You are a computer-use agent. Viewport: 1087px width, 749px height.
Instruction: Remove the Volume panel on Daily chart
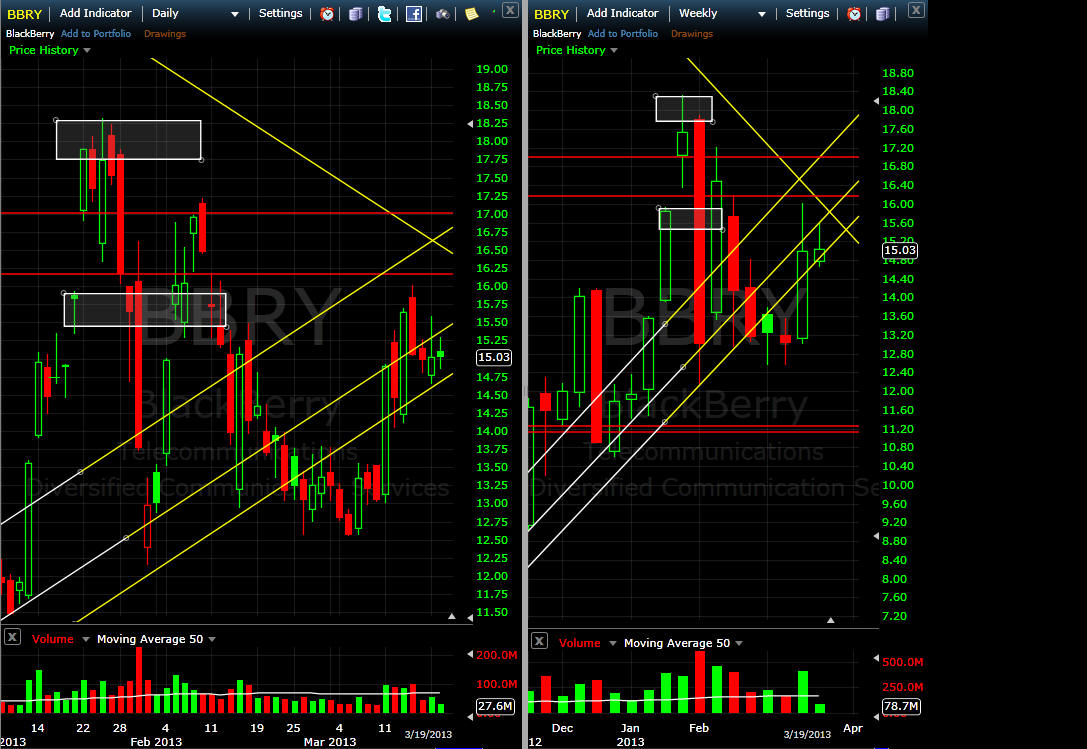click(12, 637)
